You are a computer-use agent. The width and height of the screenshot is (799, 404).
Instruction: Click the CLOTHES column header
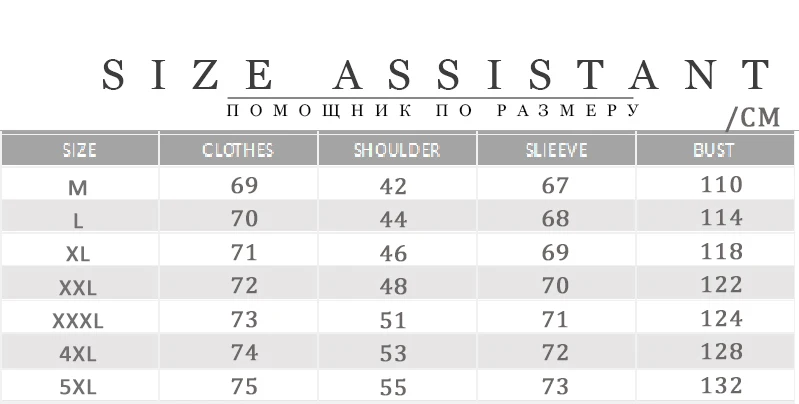(x=238, y=150)
